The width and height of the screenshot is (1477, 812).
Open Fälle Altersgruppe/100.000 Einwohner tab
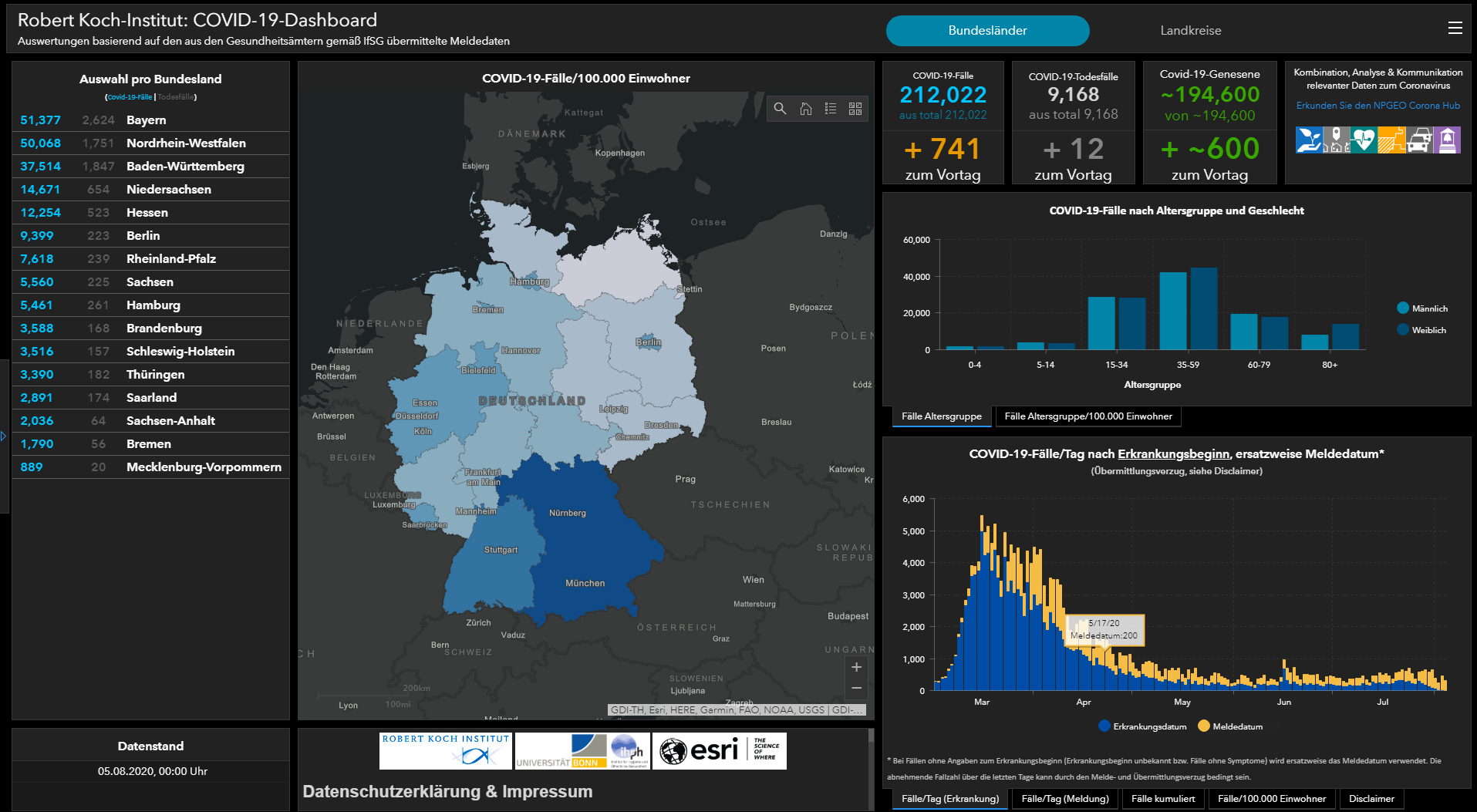[1088, 416]
